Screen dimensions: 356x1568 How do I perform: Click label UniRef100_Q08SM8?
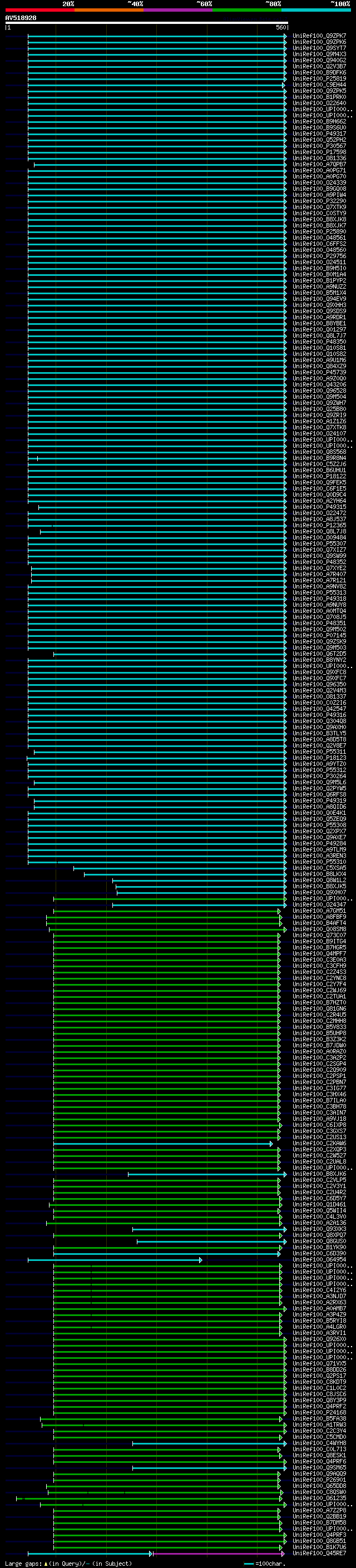(x=319, y=929)
